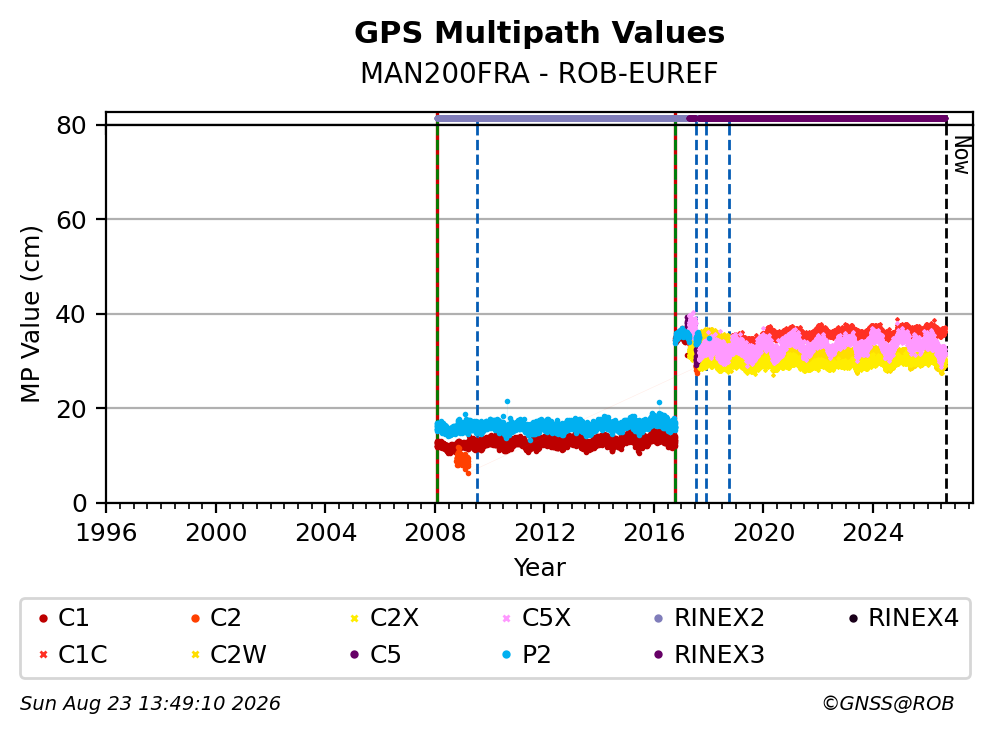Screen dimensions: 992x734
Task: Click the 2016 x-axis tick label
Action: pyautogui.click(x=654, y=533)
